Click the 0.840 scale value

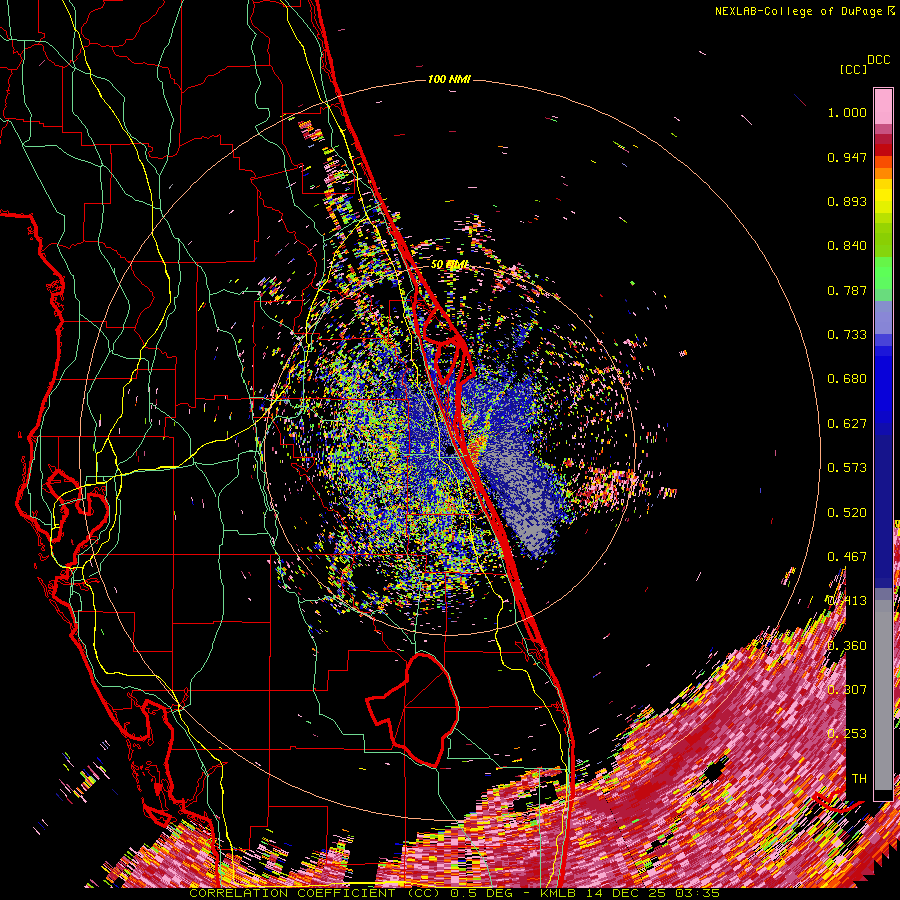[847, 246]
